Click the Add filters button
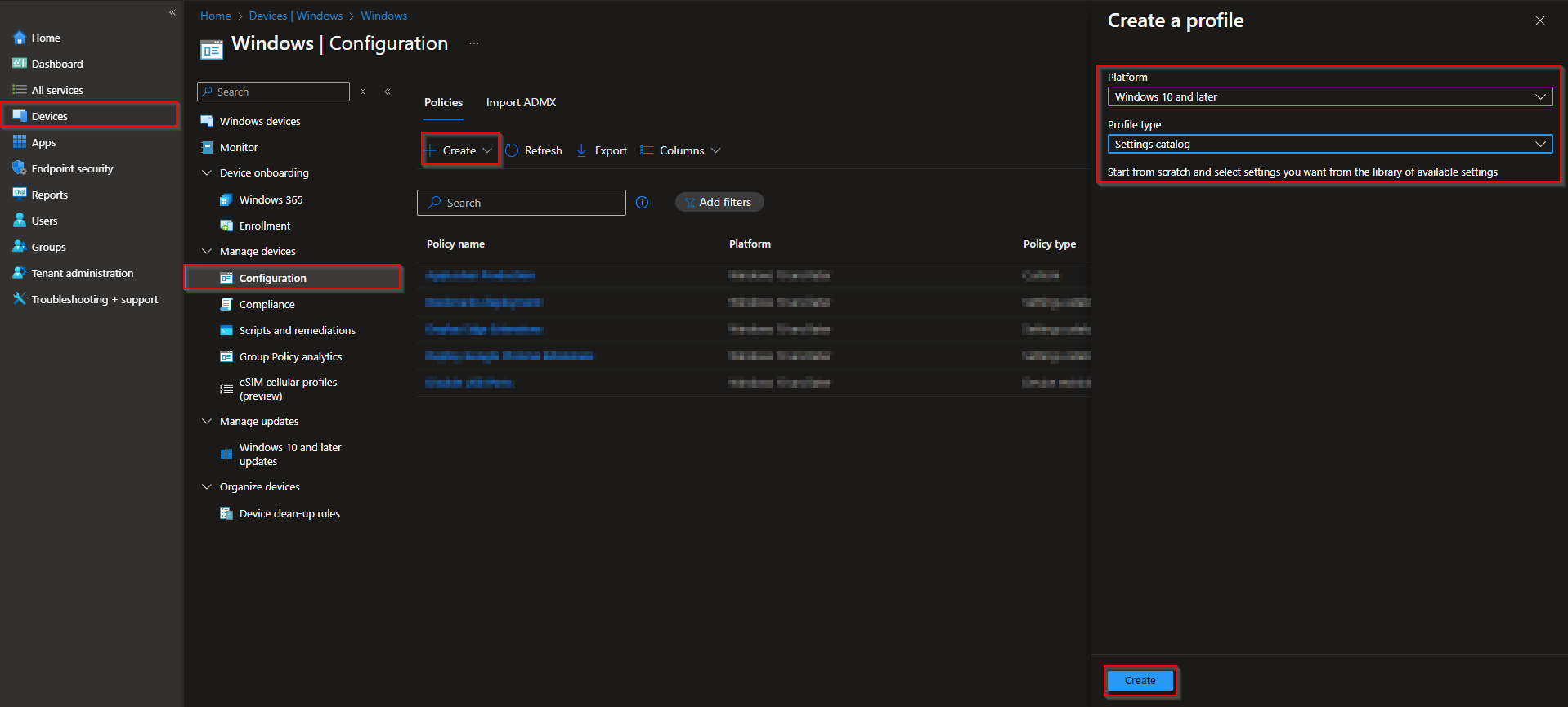Viewport: 1568px width, 707px height. (x=719, y=202)
